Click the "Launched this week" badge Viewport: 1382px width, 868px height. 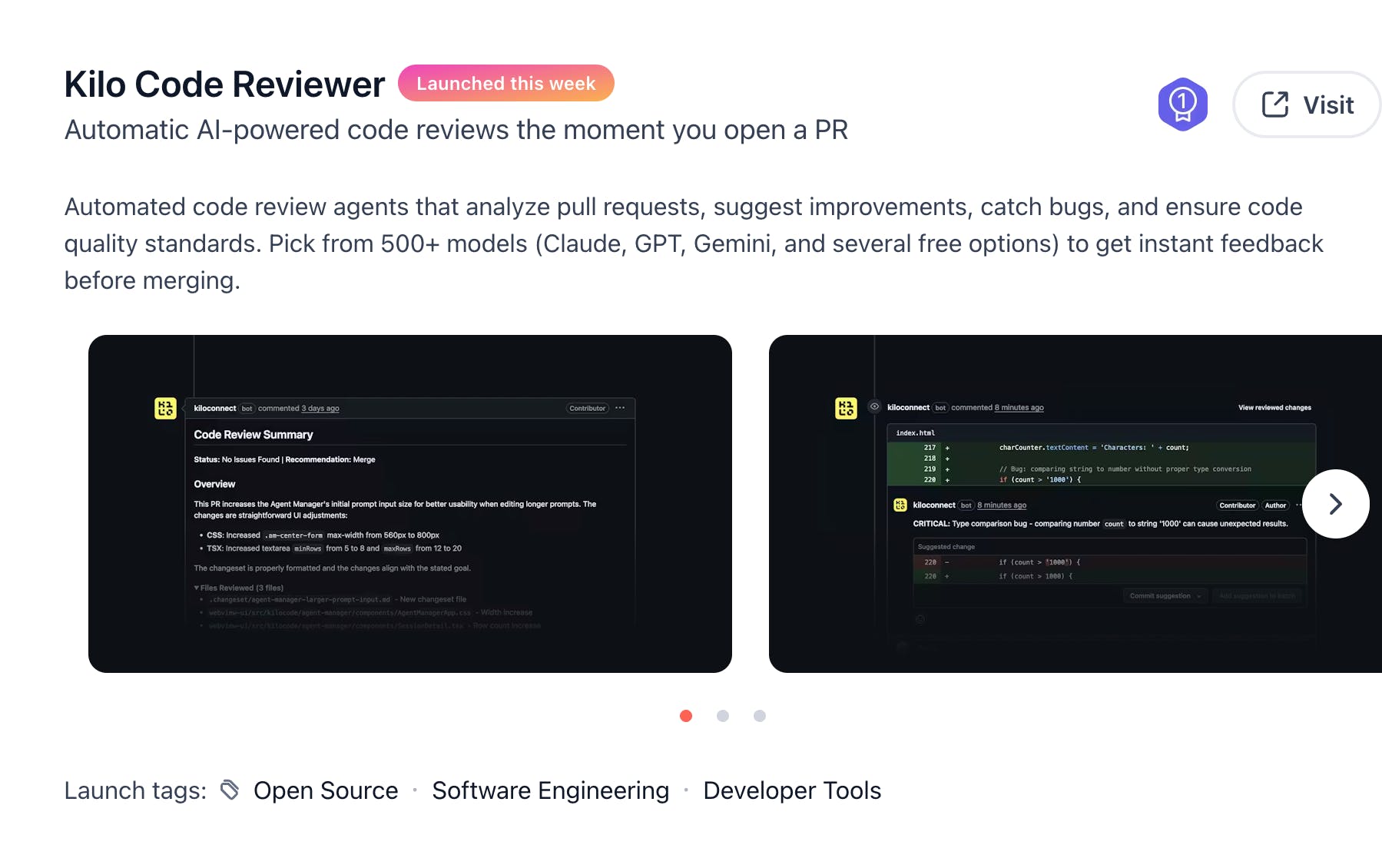506,83
